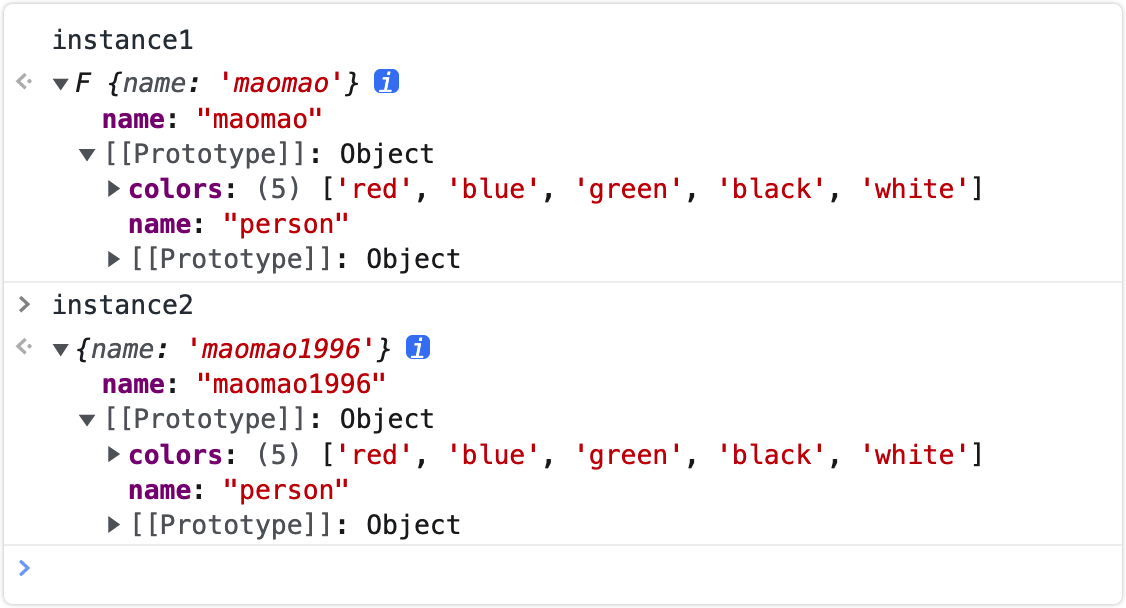Click the info icon beside {name: 'maomao1996'}
Screen dimensions: 1126x608
[418, 347]
